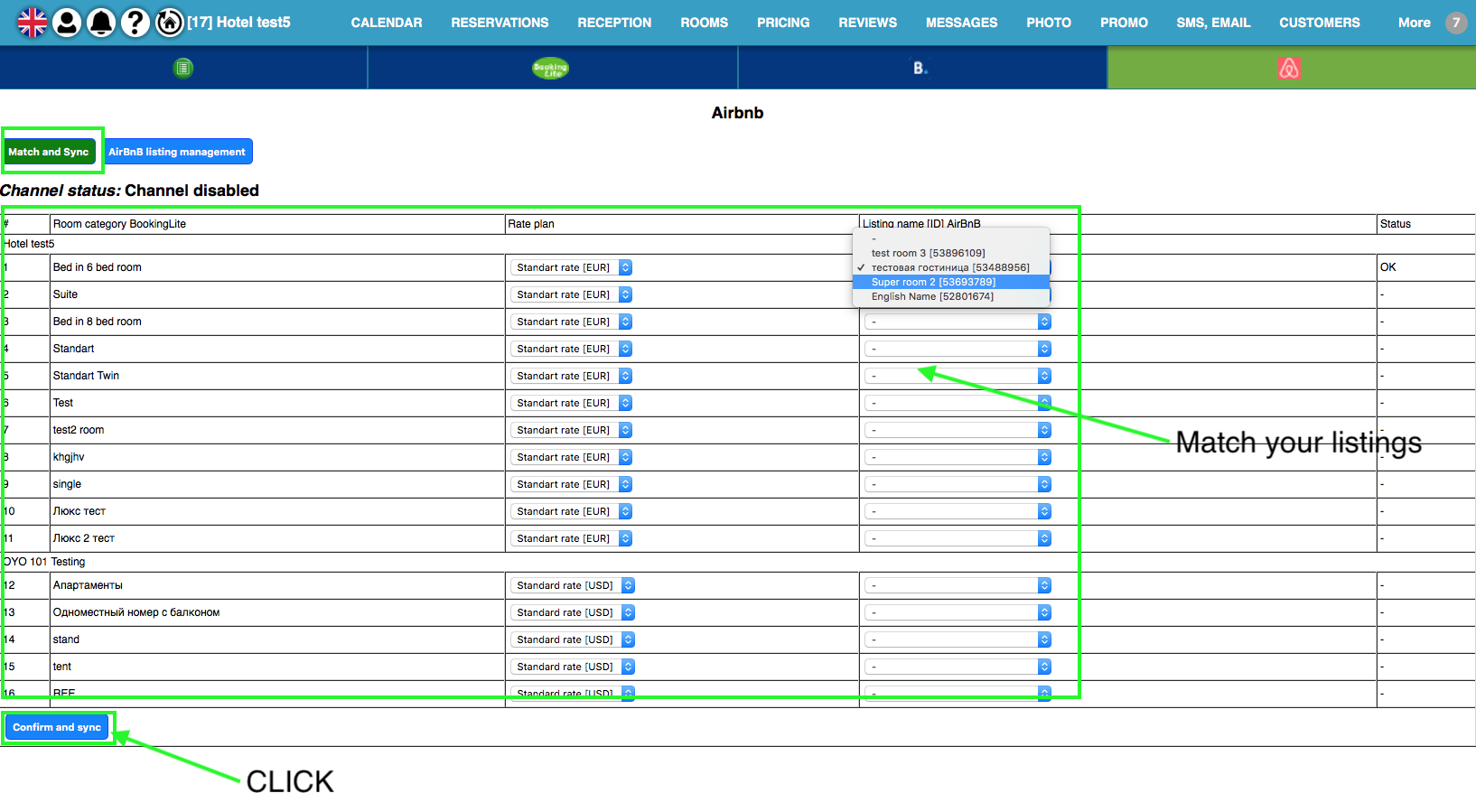The height and width of the screenshot is (812, 1476).
Task: Open rate plan dropdown for Standart Twin
Action: [572, 376]
